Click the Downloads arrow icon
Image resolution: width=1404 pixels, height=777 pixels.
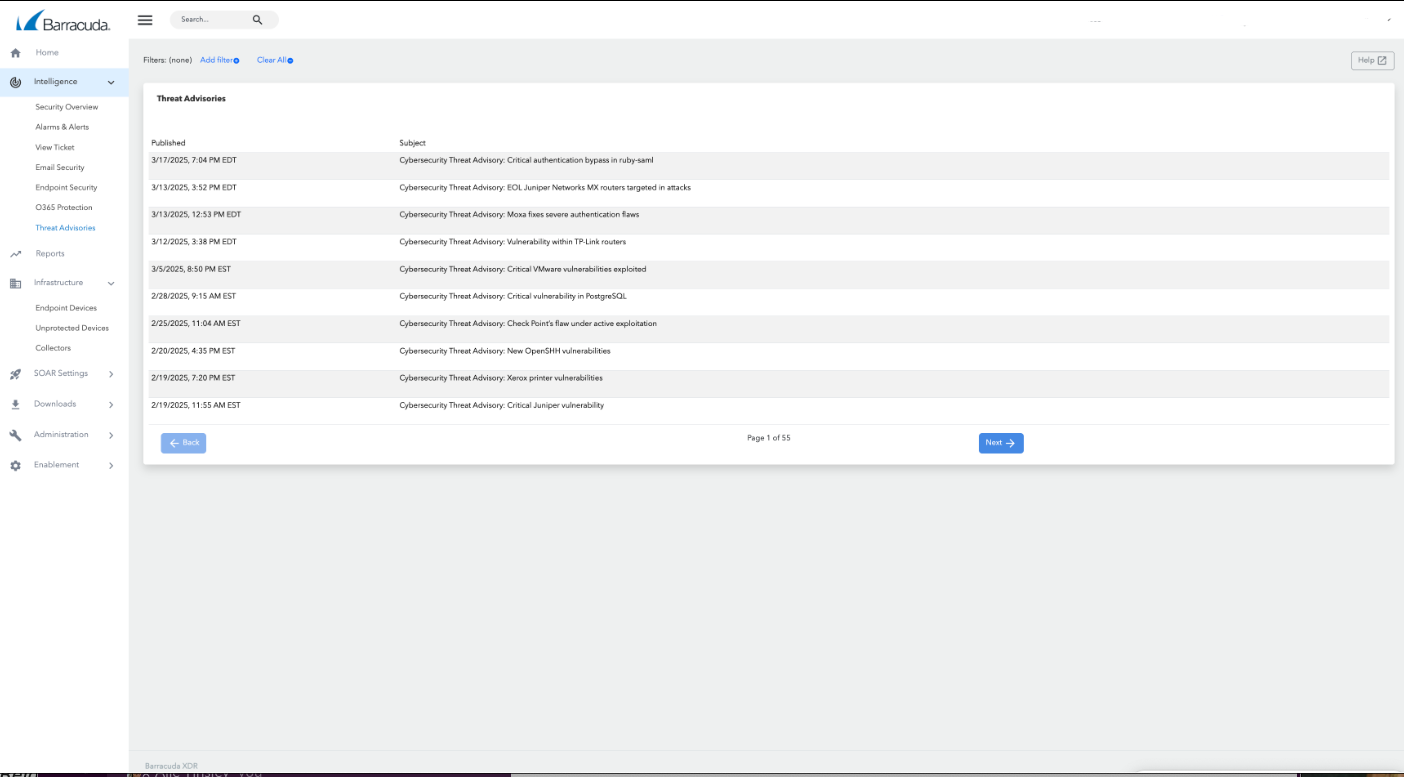coord(15,405)
